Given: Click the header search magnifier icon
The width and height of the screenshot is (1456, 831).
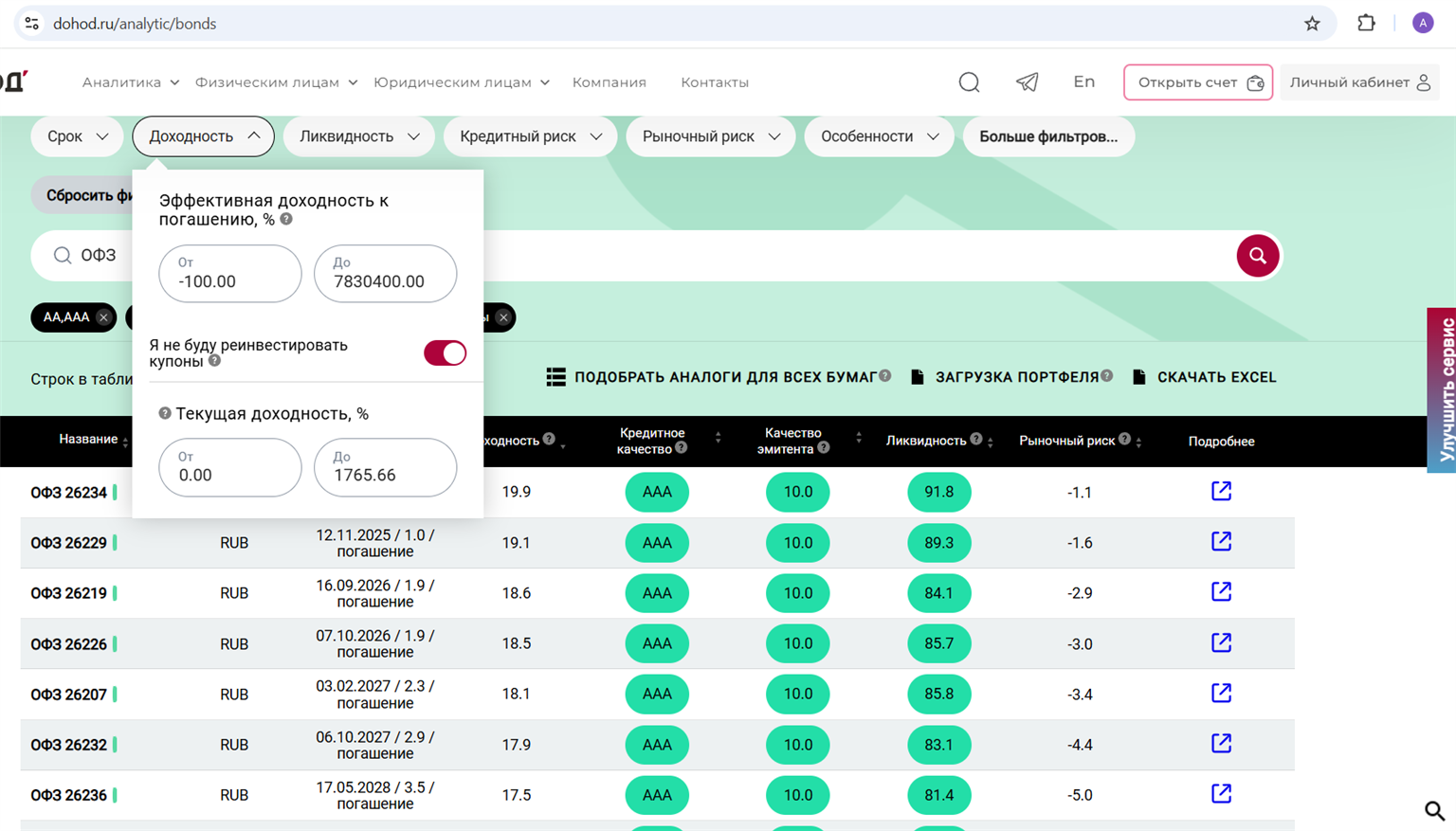Looking at the screenshot, I should (969, 82).
